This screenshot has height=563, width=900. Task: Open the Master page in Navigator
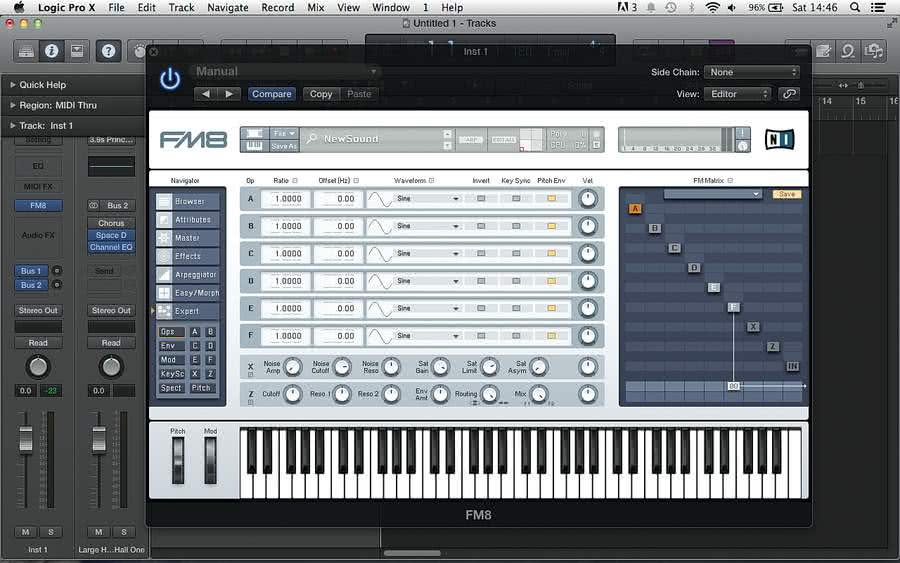pyautogui.click(x=188, y=238)
